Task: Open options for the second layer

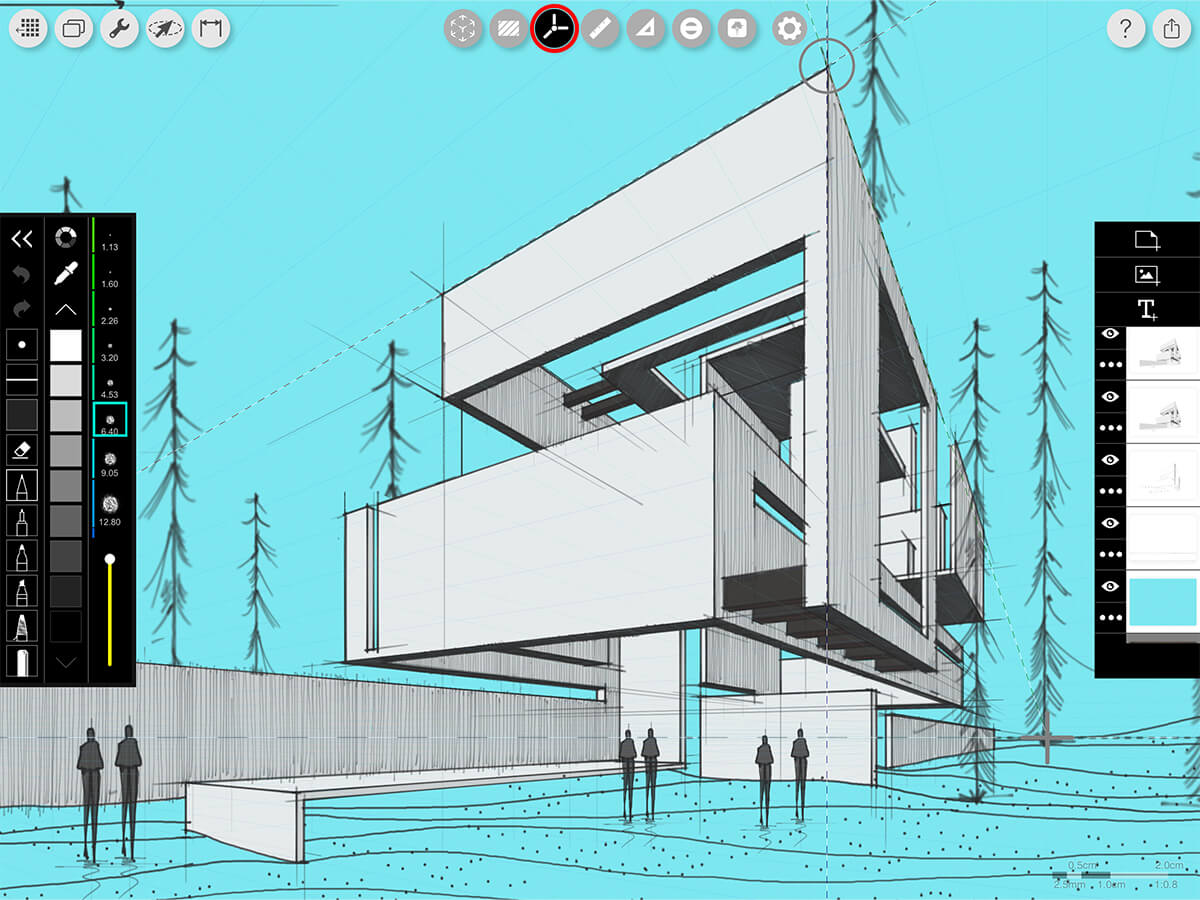Action: (1110, 428)
